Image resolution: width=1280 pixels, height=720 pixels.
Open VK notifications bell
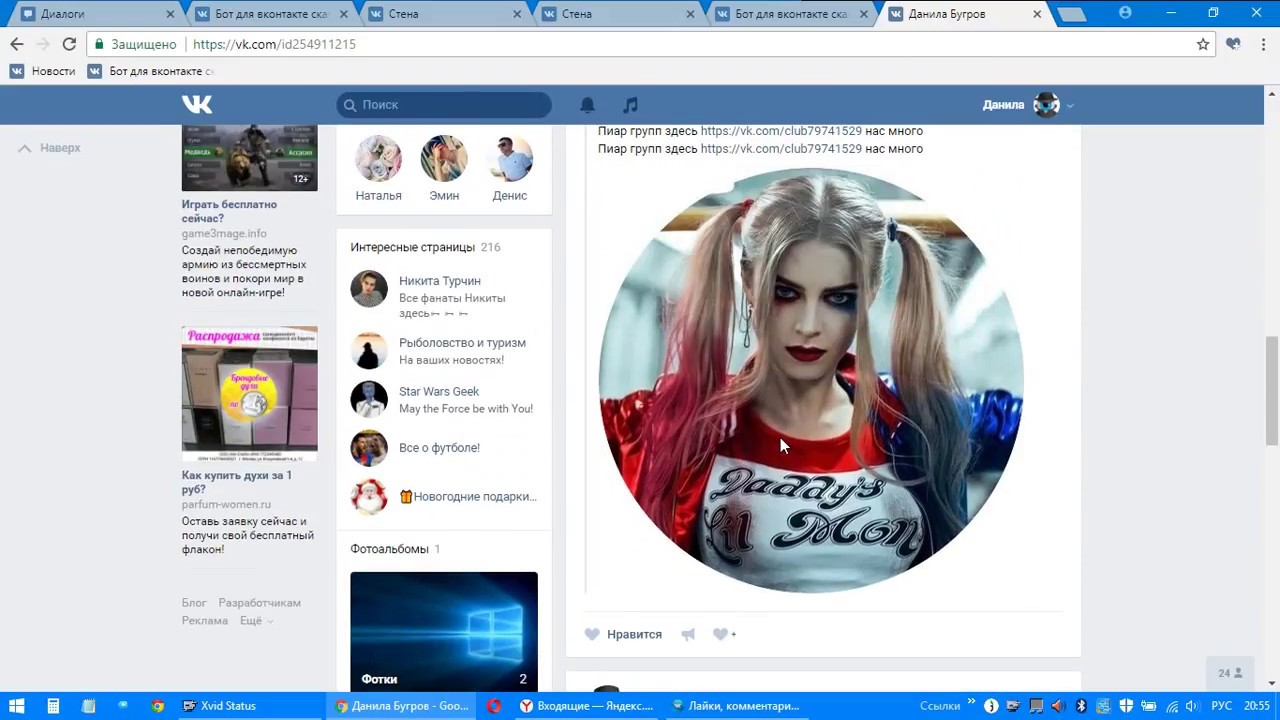(x=588, y=104)
